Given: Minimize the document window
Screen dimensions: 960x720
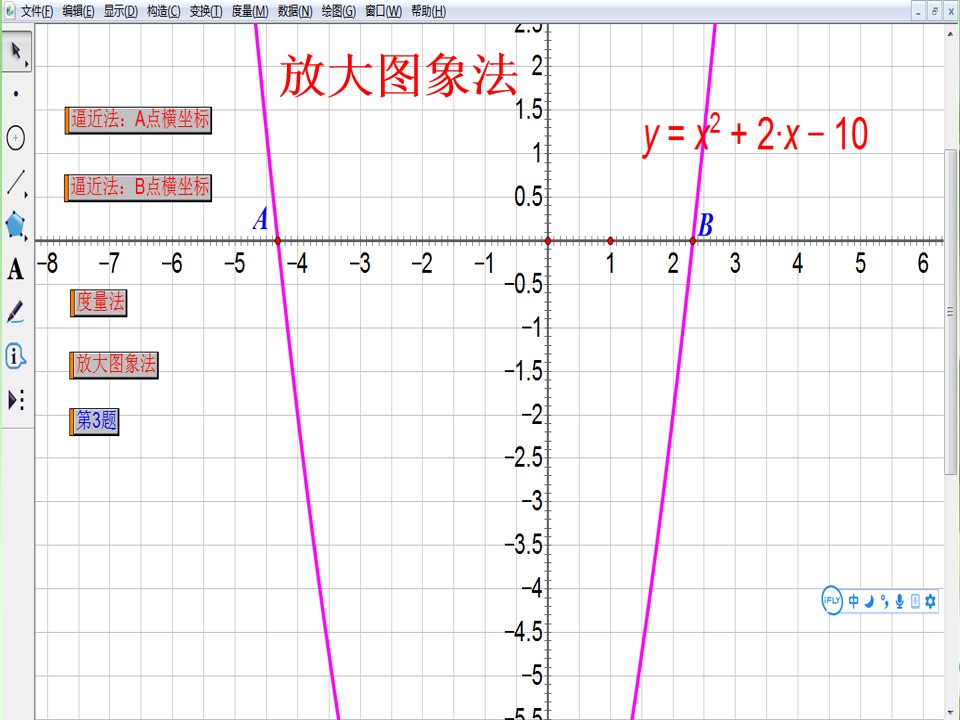Looking at the screenshot, I should [x=918, y=11].
